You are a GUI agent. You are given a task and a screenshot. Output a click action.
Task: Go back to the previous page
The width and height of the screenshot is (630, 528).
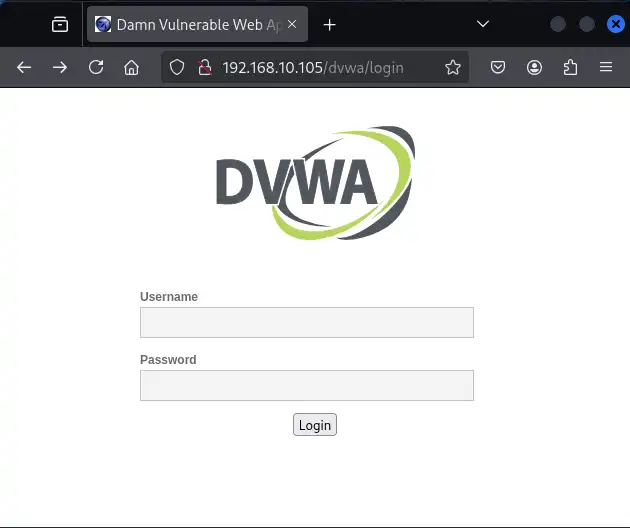24,67
